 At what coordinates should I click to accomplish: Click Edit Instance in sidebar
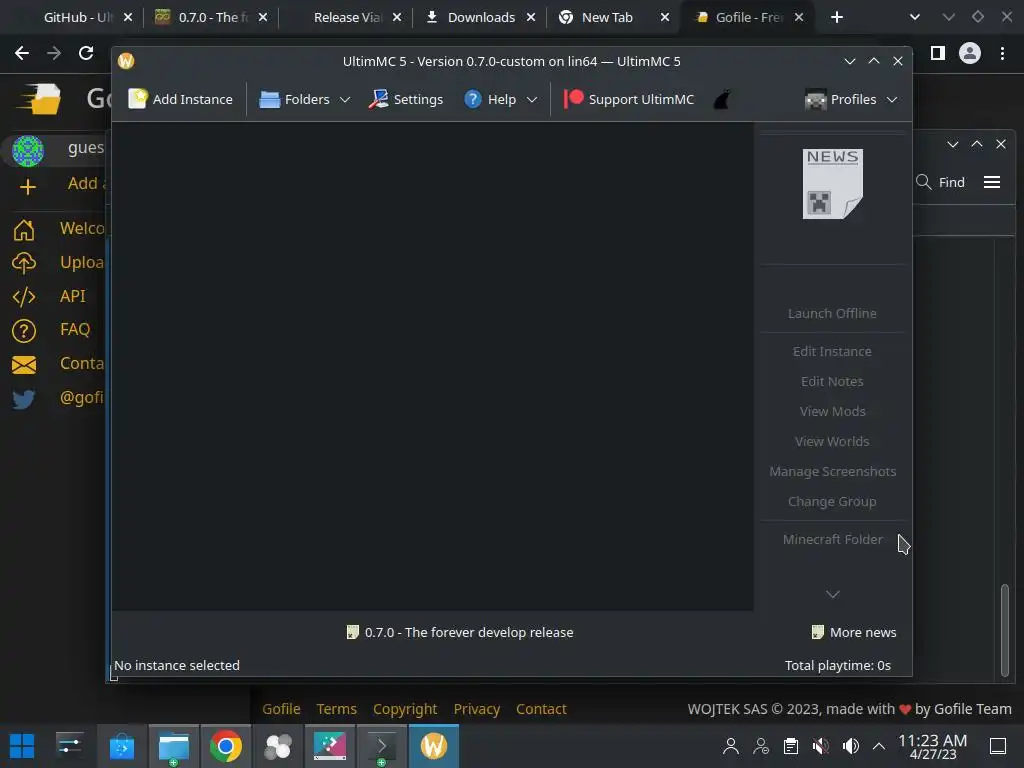pos(832,351)
